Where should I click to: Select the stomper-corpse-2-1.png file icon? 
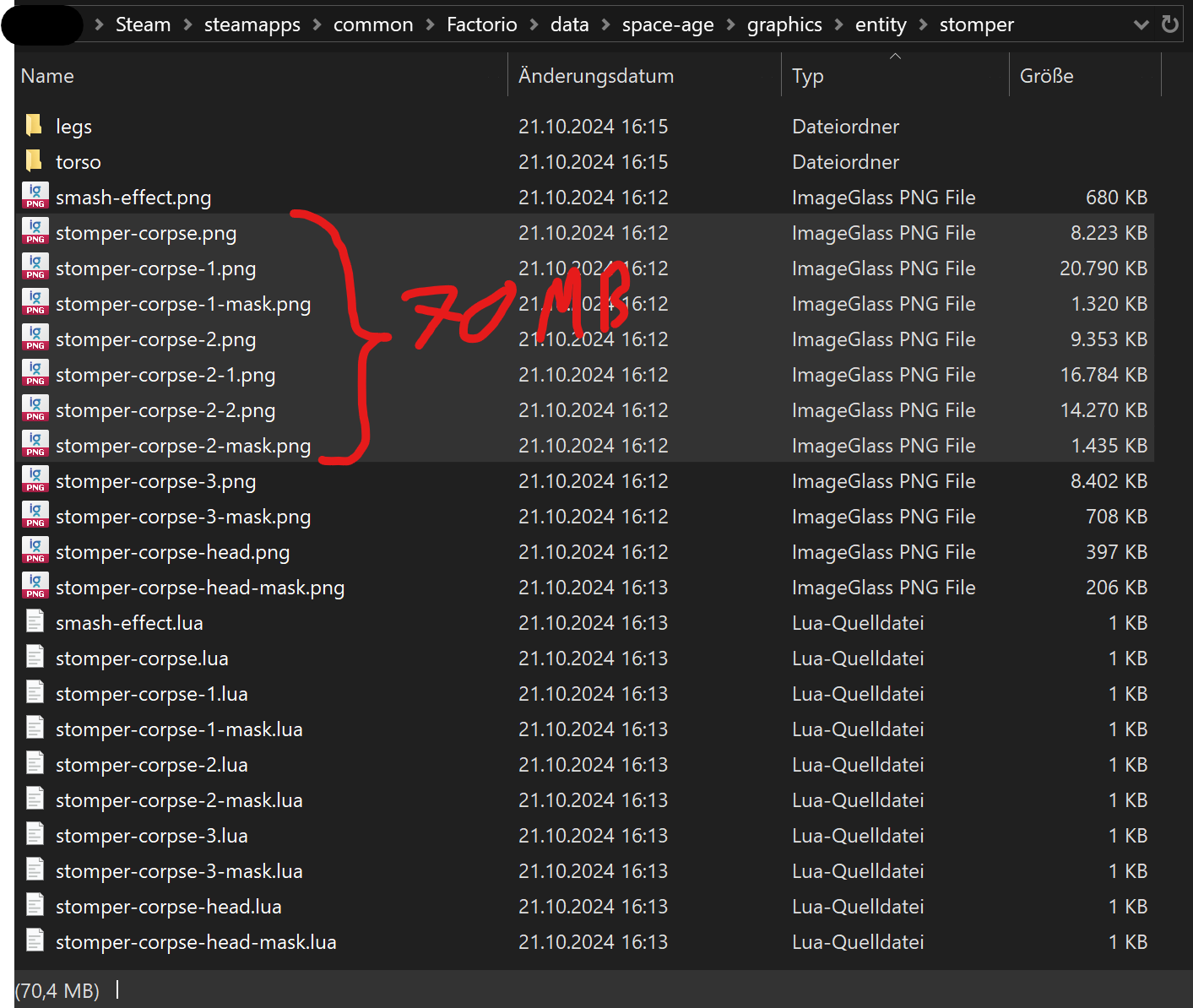pos(35,374)
